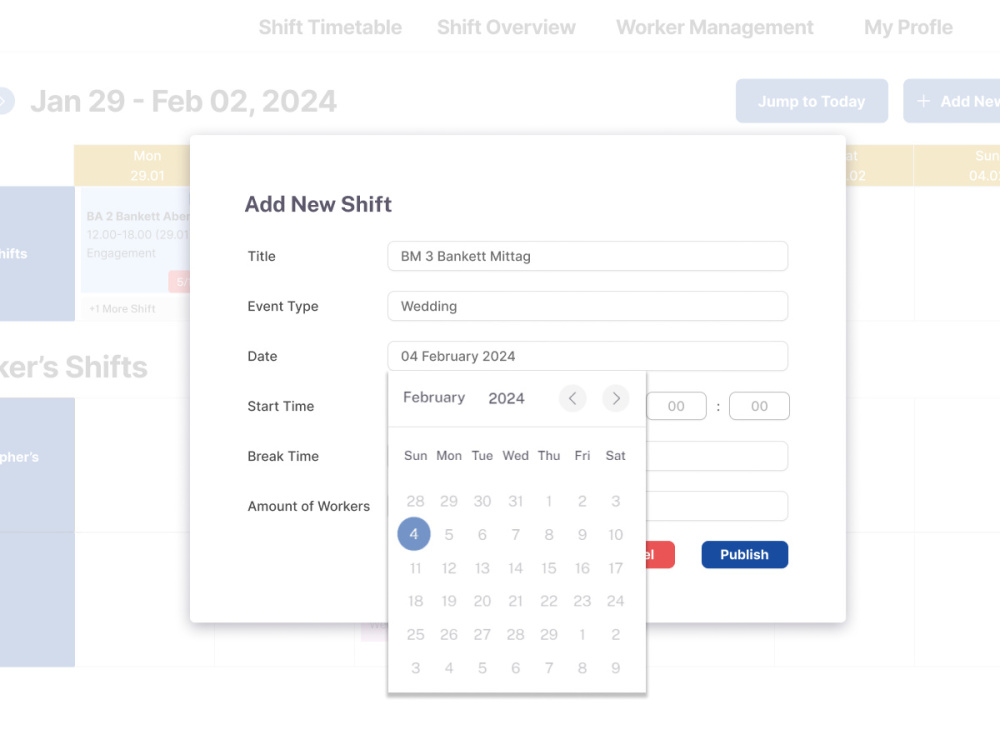Open the Date field showing 04 February 2024
Screen dimensions: 1000x750
pos(587,356)
